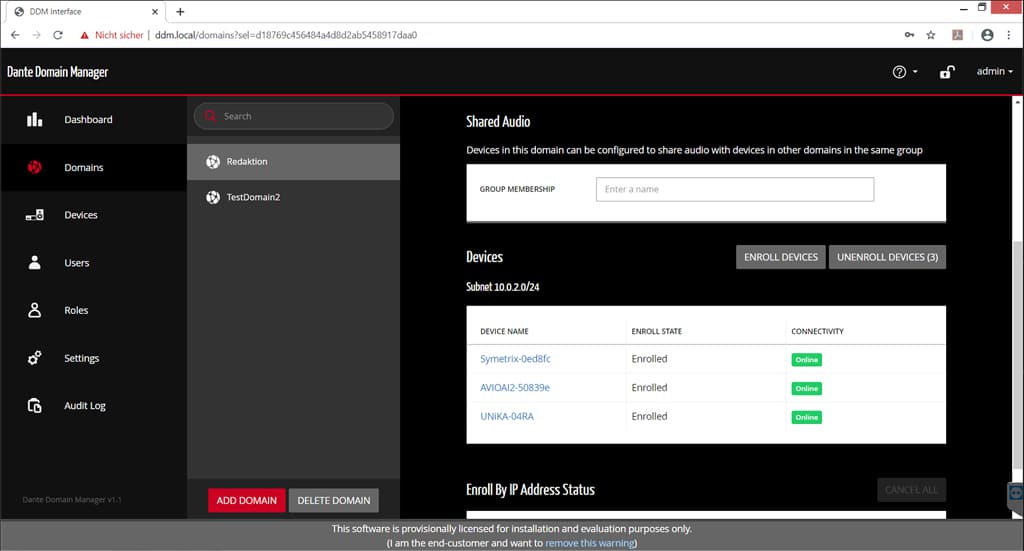1024x551 pixels.
Task: Click the Online badge for Symetrix-0ed8fc
Action: (807, 360)
